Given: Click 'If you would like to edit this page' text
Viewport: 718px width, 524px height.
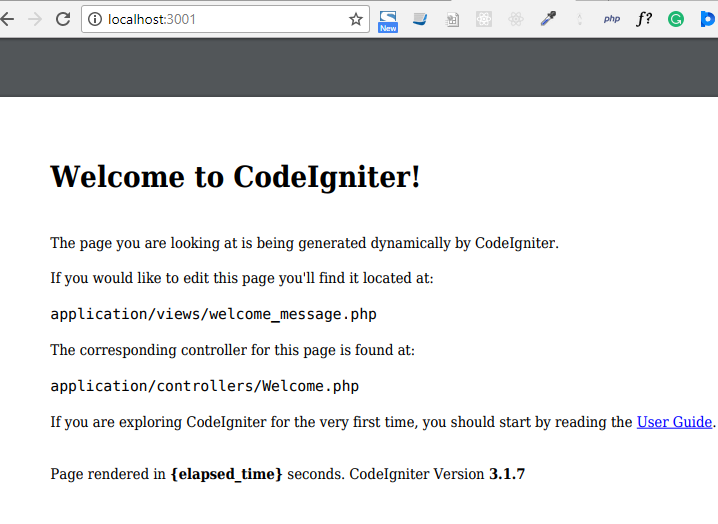Looking at the screenshot, I should pyautogui.click(x=163, y=278).
